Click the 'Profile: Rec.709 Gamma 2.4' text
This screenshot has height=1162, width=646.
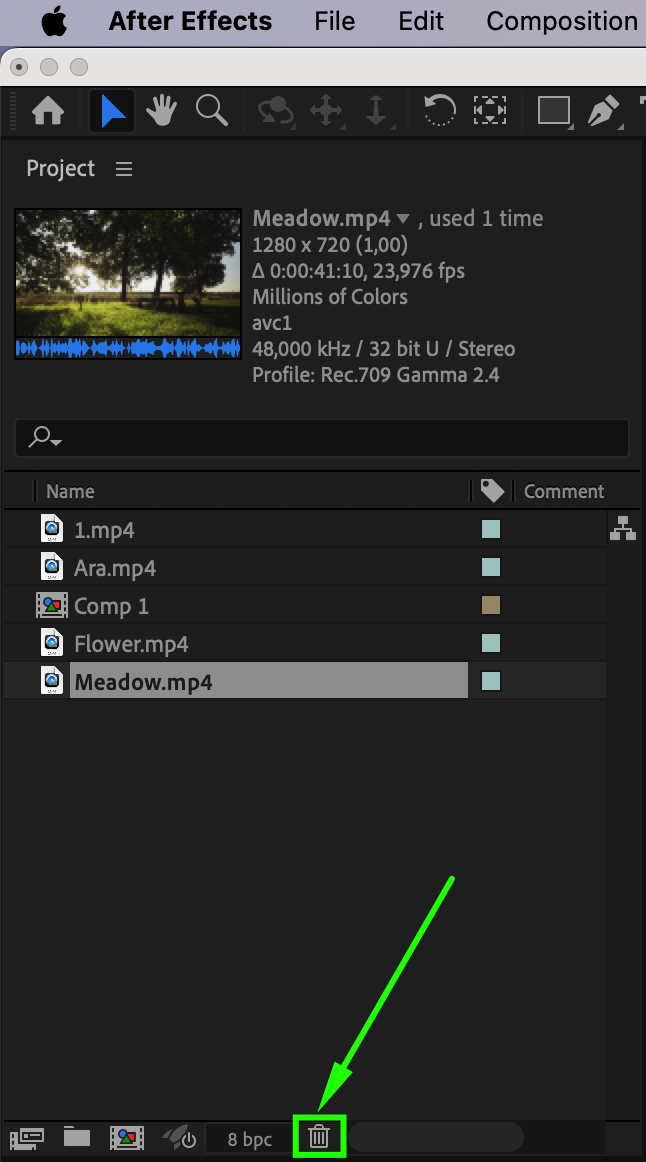pos(376,375)
